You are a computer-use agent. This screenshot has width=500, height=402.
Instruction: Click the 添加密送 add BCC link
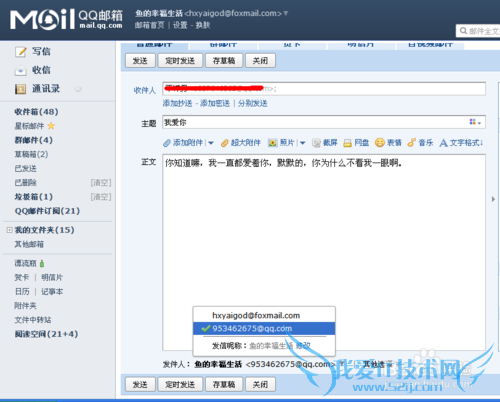[x=215, y=103]
